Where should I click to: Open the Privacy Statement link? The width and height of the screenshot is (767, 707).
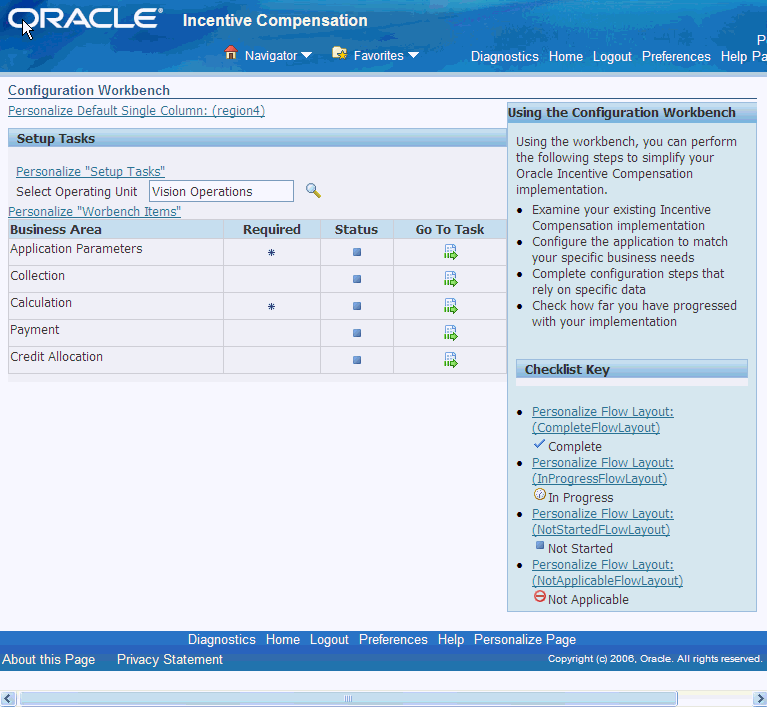[170, 660]
